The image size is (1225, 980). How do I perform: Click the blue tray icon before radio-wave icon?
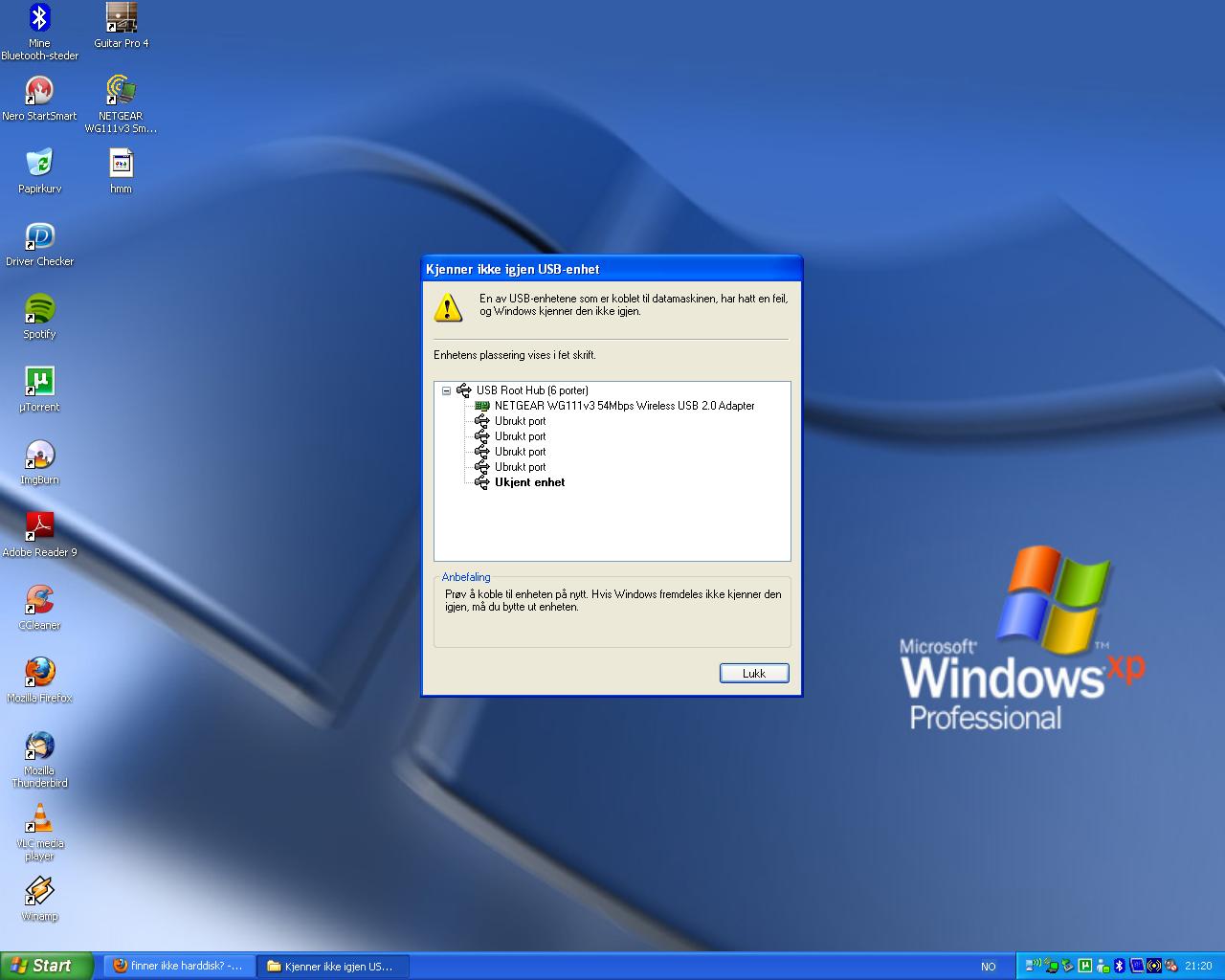click(1136, 966)
